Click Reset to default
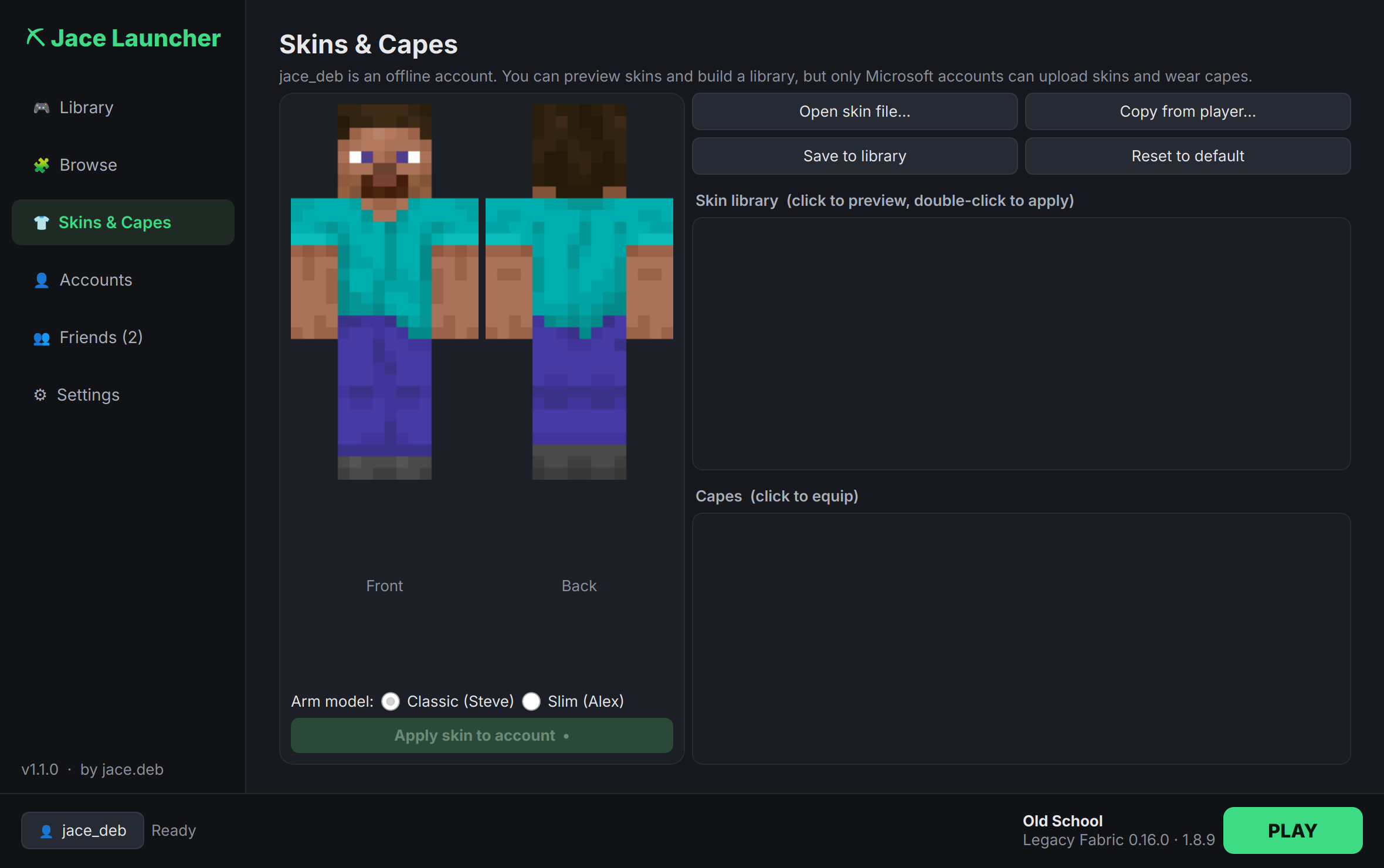Screen dimensions: 1384x868 coord(1188,156)
